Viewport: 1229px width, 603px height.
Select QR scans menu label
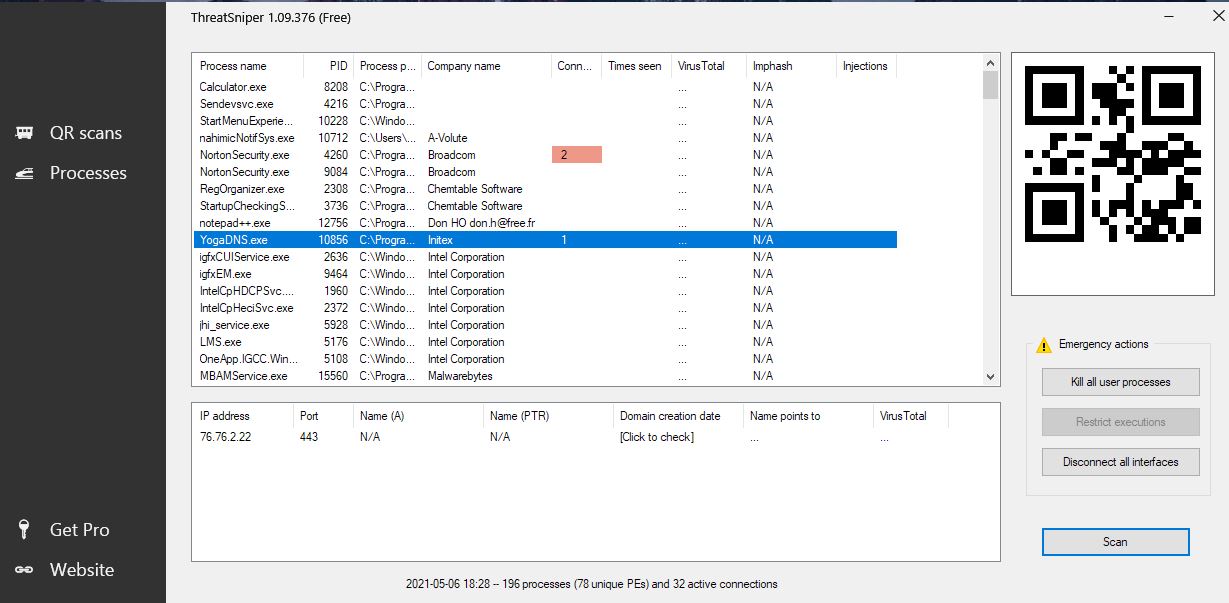pos(86,133)
